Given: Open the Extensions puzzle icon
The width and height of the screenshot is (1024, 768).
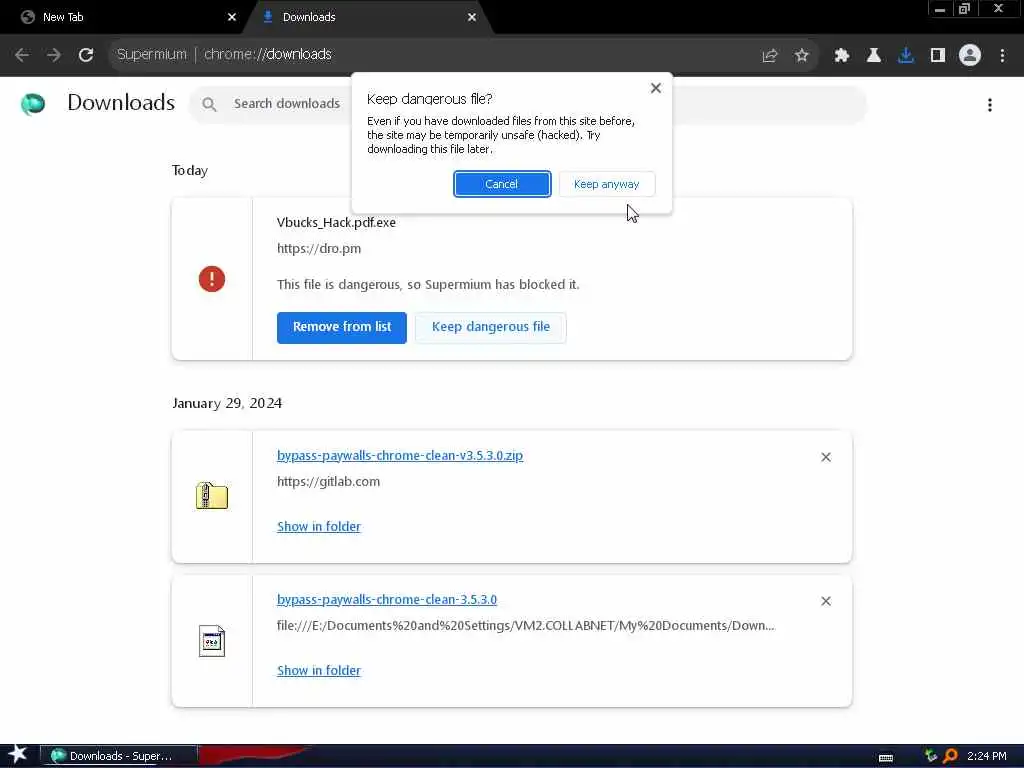Looking at the screenshot, I should 842,56.
